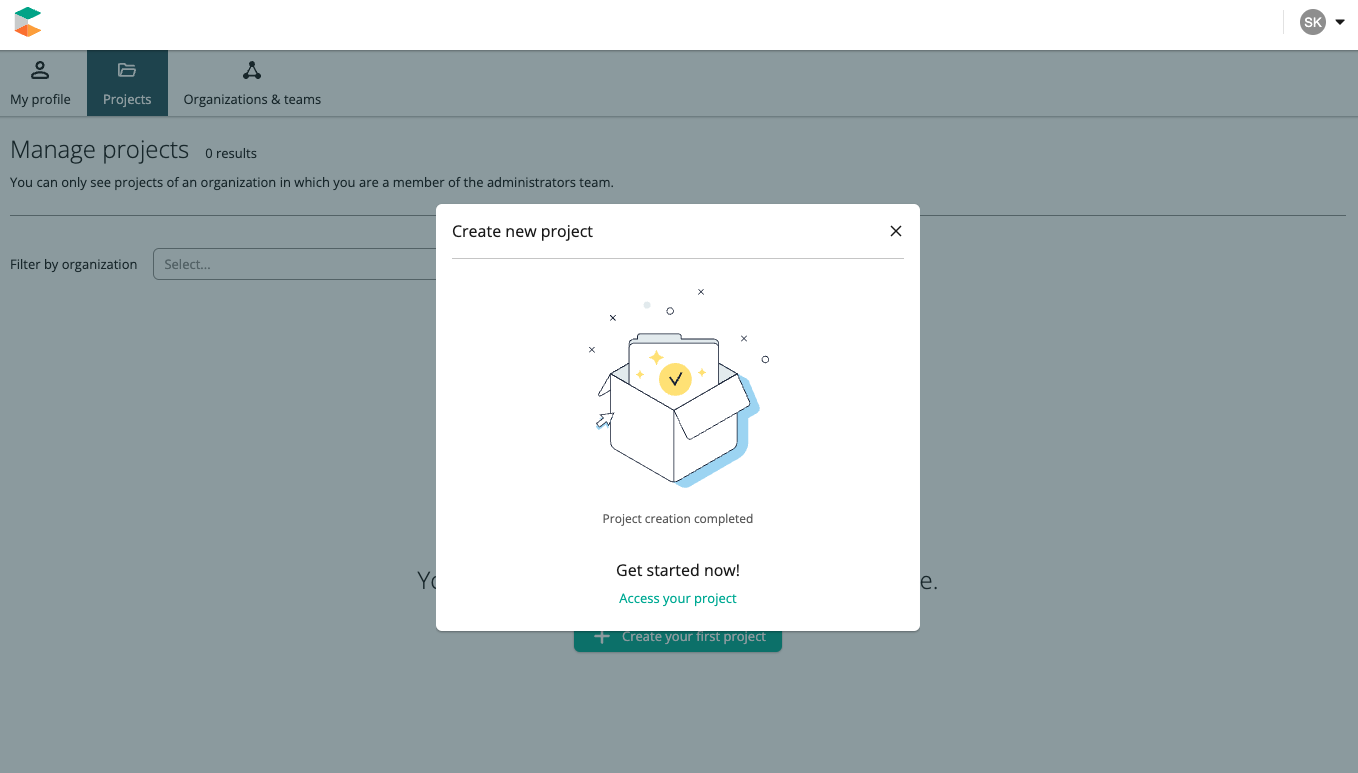Click the Get started now! heading
Screen dimensions: 1358x773
point(677,570)
